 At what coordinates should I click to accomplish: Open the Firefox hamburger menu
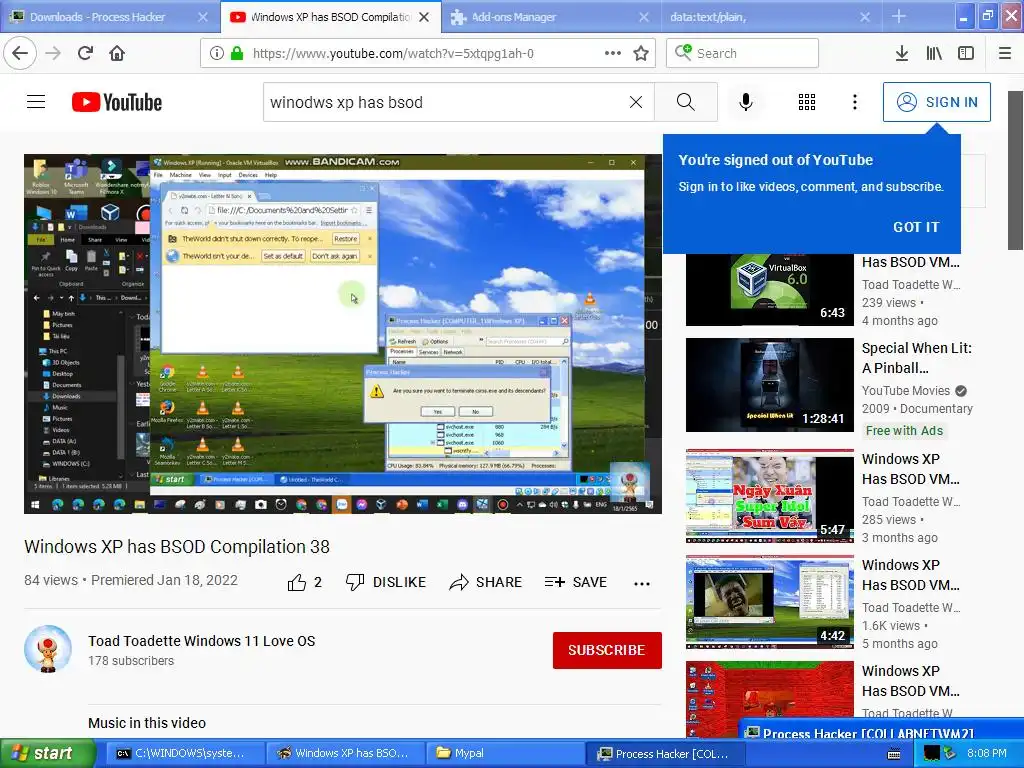(1005, 53)
